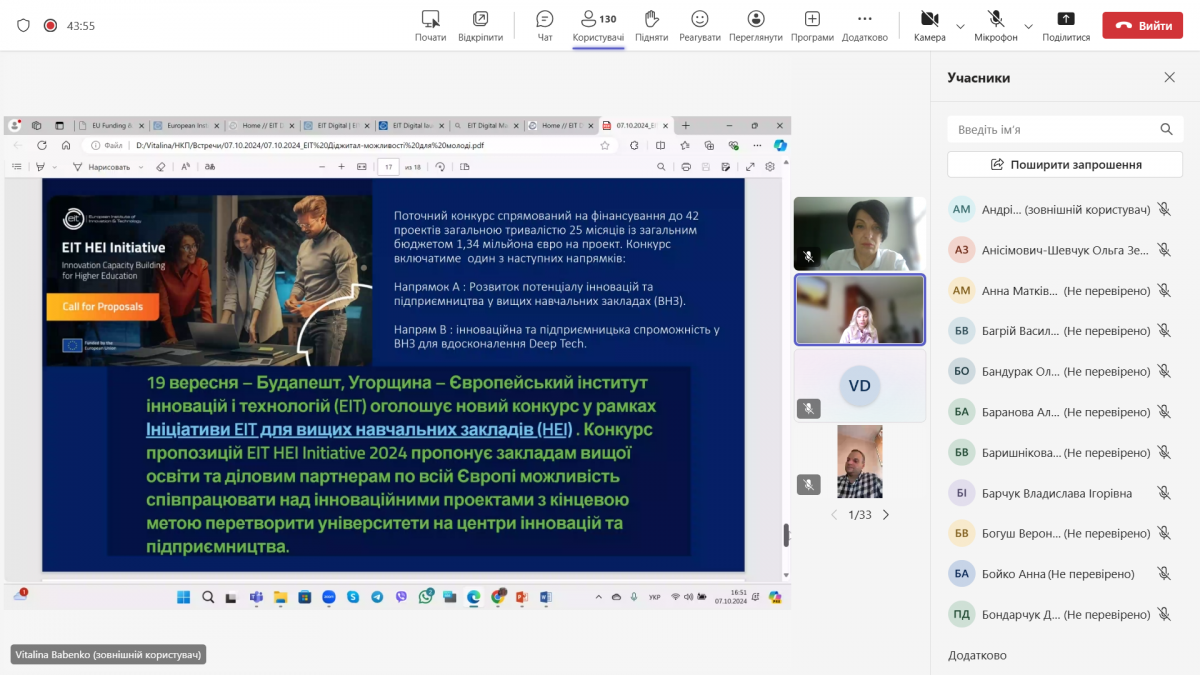This screenshot has width=1200, height=675.
Task: Pop out shared content with Відкріпити
Action: tap(481, 26)
